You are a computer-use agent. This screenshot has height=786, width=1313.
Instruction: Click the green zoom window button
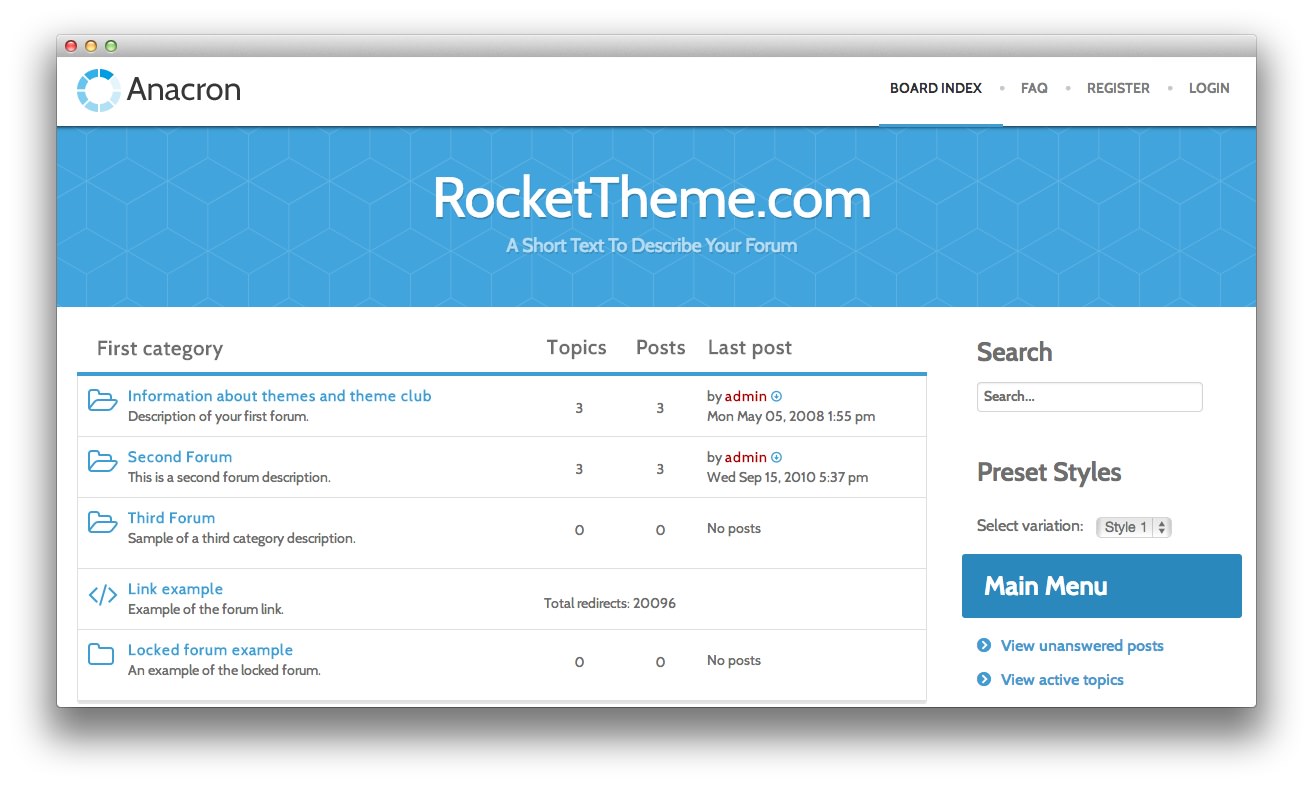point(111,46)
